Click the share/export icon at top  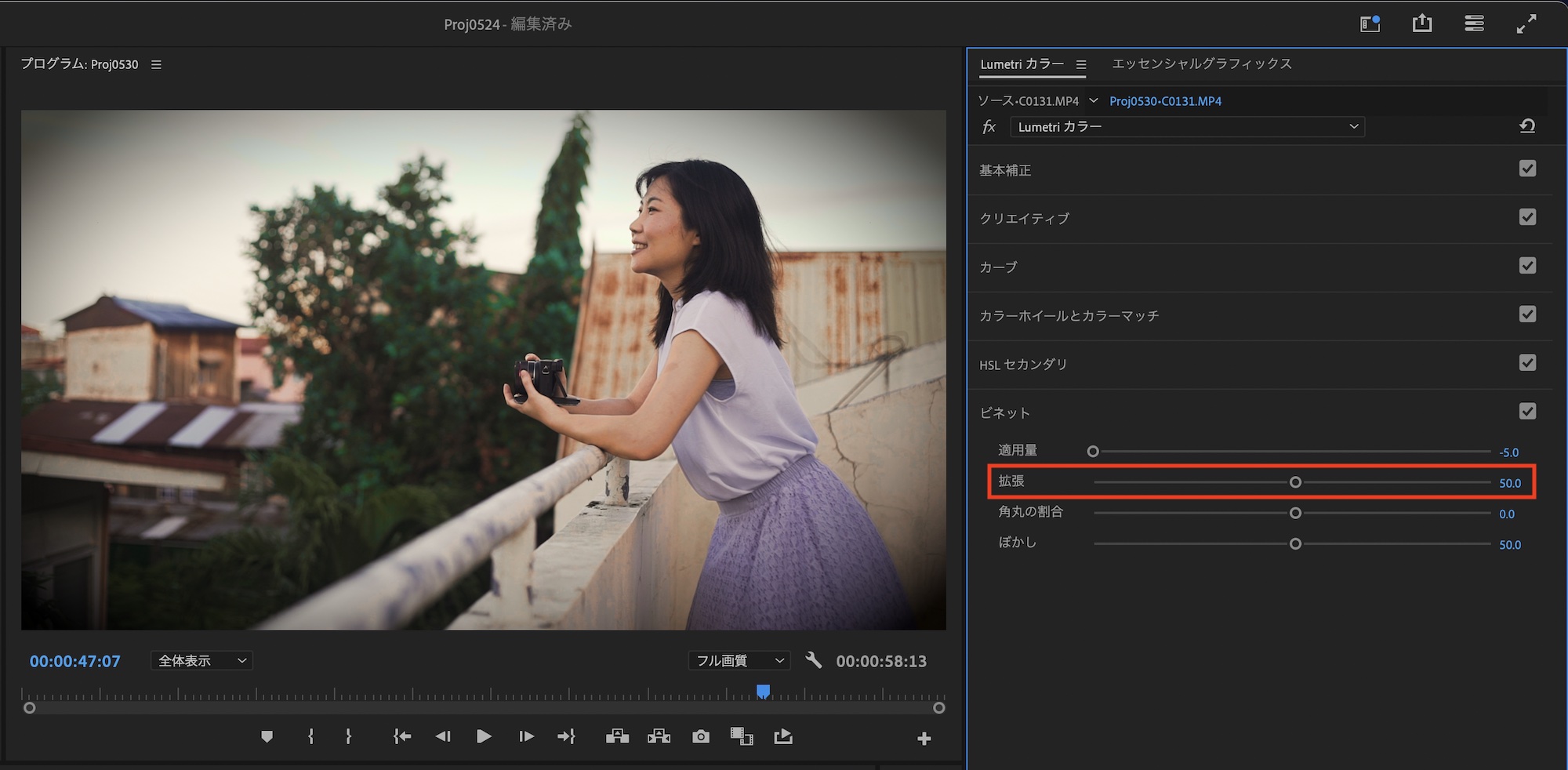1421,24
